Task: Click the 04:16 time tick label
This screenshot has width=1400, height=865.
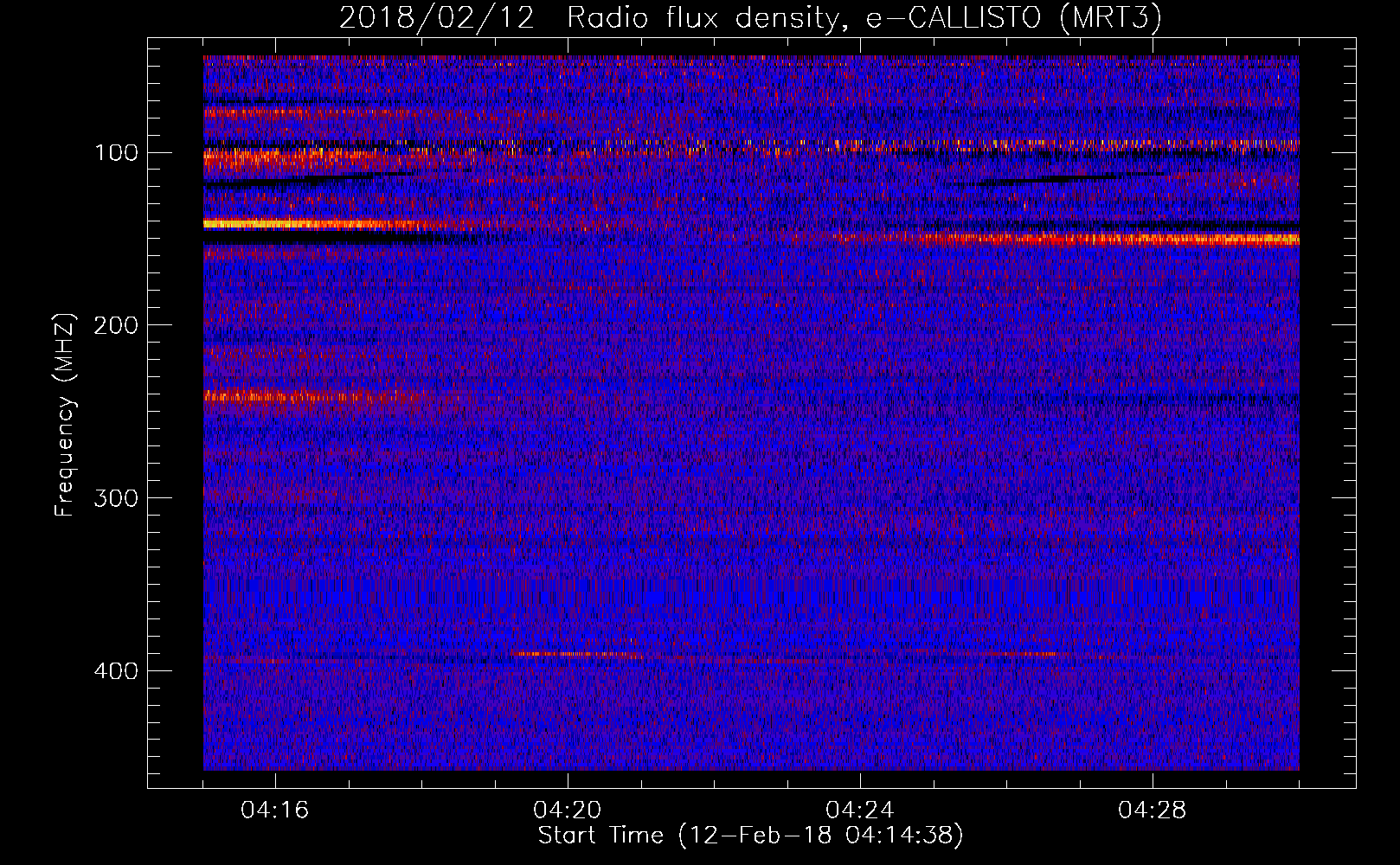Action: [x=275, y=811]
